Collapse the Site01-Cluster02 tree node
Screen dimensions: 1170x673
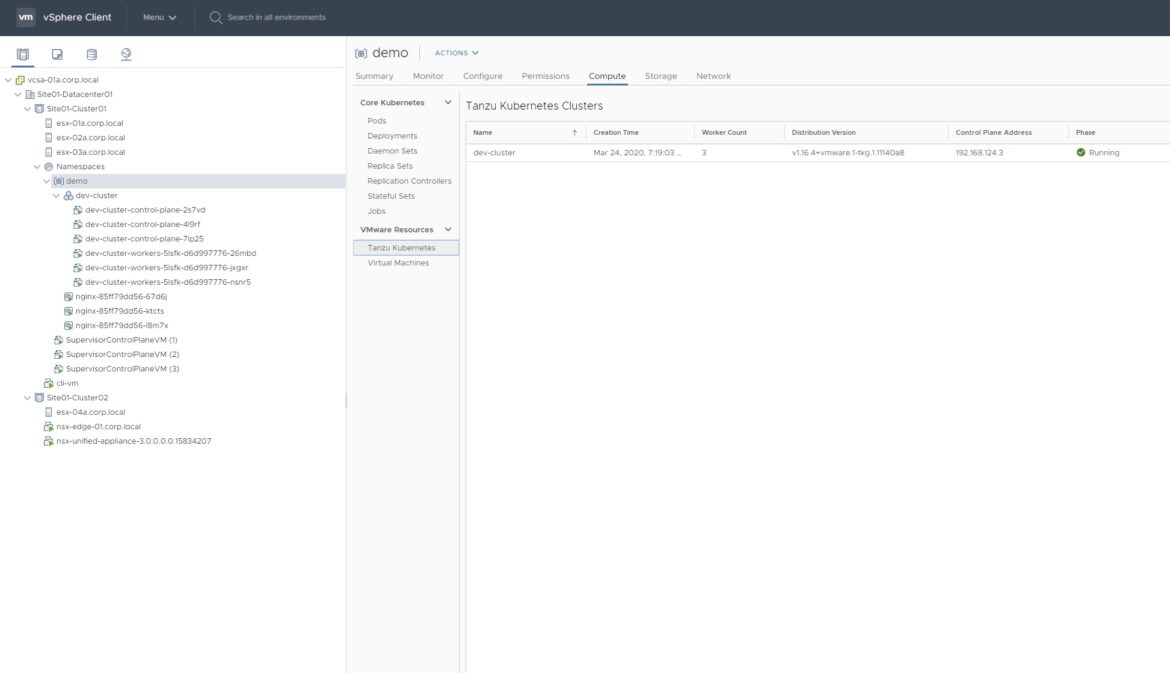tap(28, 398)
